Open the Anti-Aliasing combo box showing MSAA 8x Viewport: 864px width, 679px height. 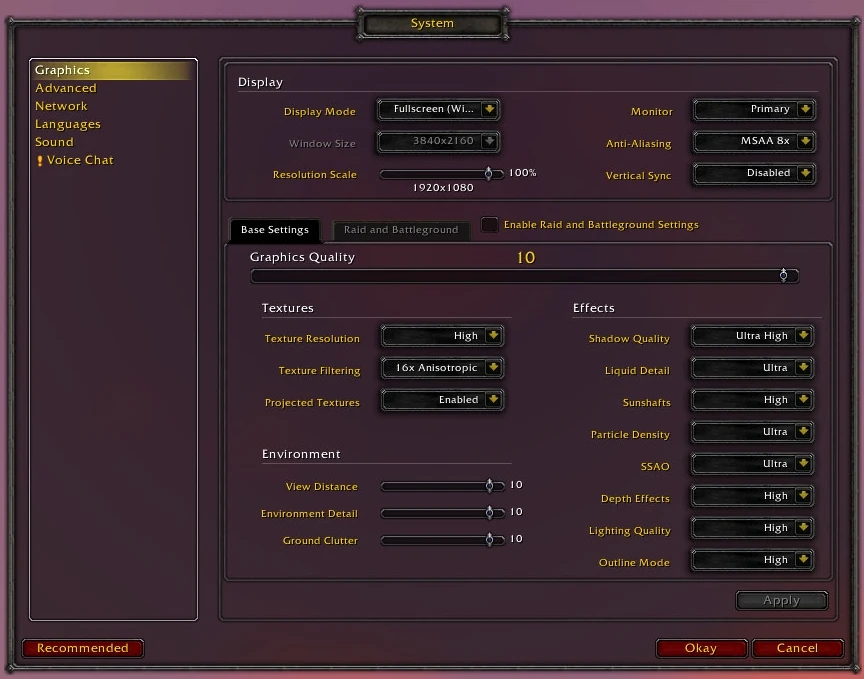(x=754, y=141)
